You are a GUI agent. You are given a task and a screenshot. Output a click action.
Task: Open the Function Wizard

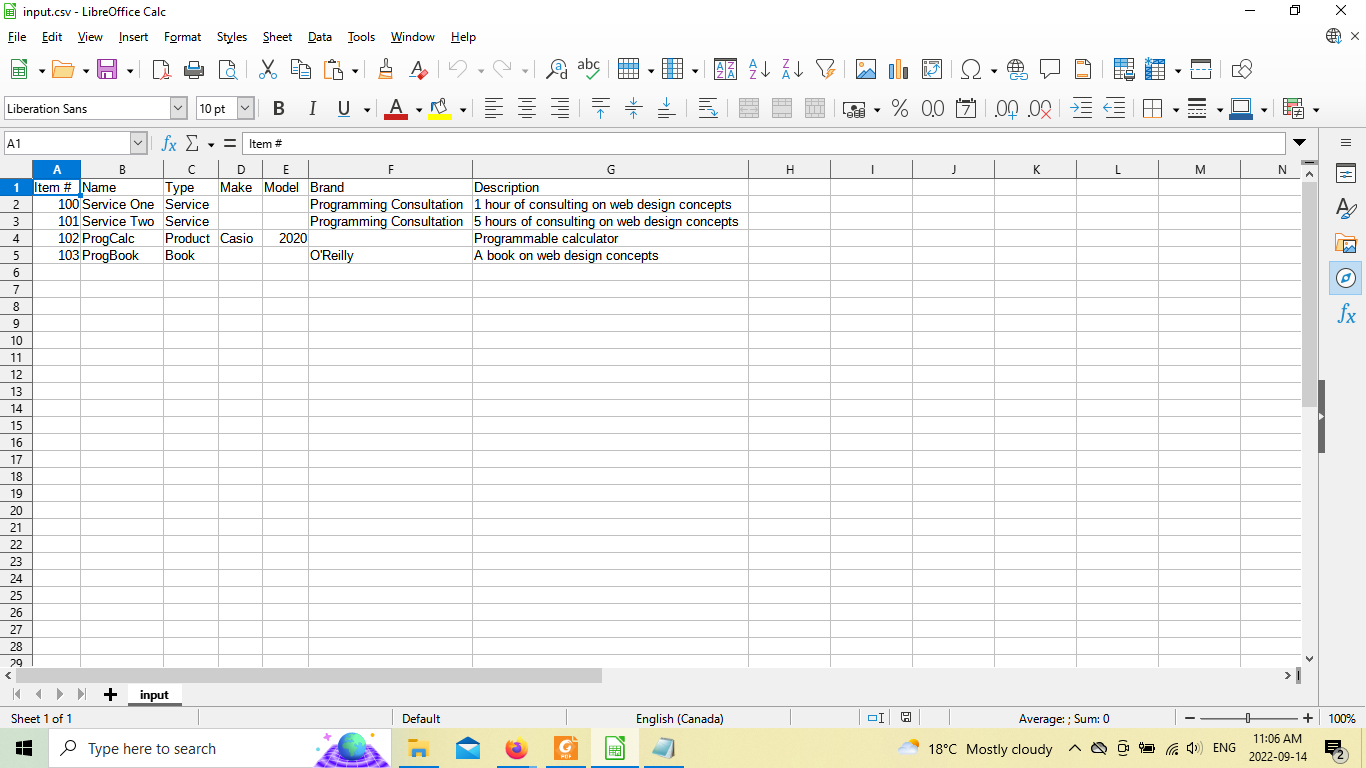point(169,144)
